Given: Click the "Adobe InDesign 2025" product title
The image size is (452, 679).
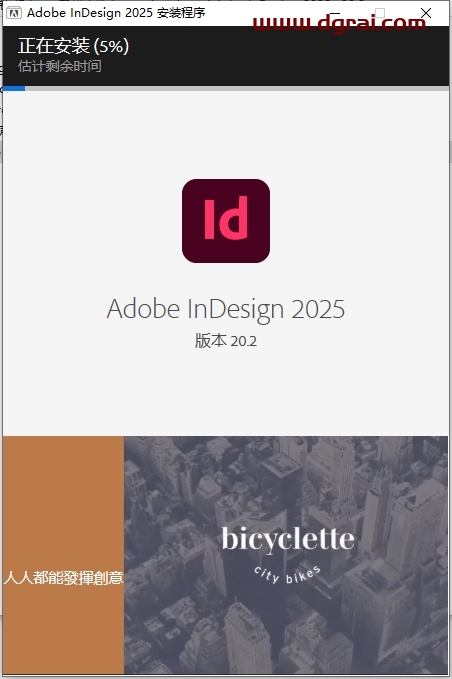Looking at the screenshot, I should click(x=226, y=309).
